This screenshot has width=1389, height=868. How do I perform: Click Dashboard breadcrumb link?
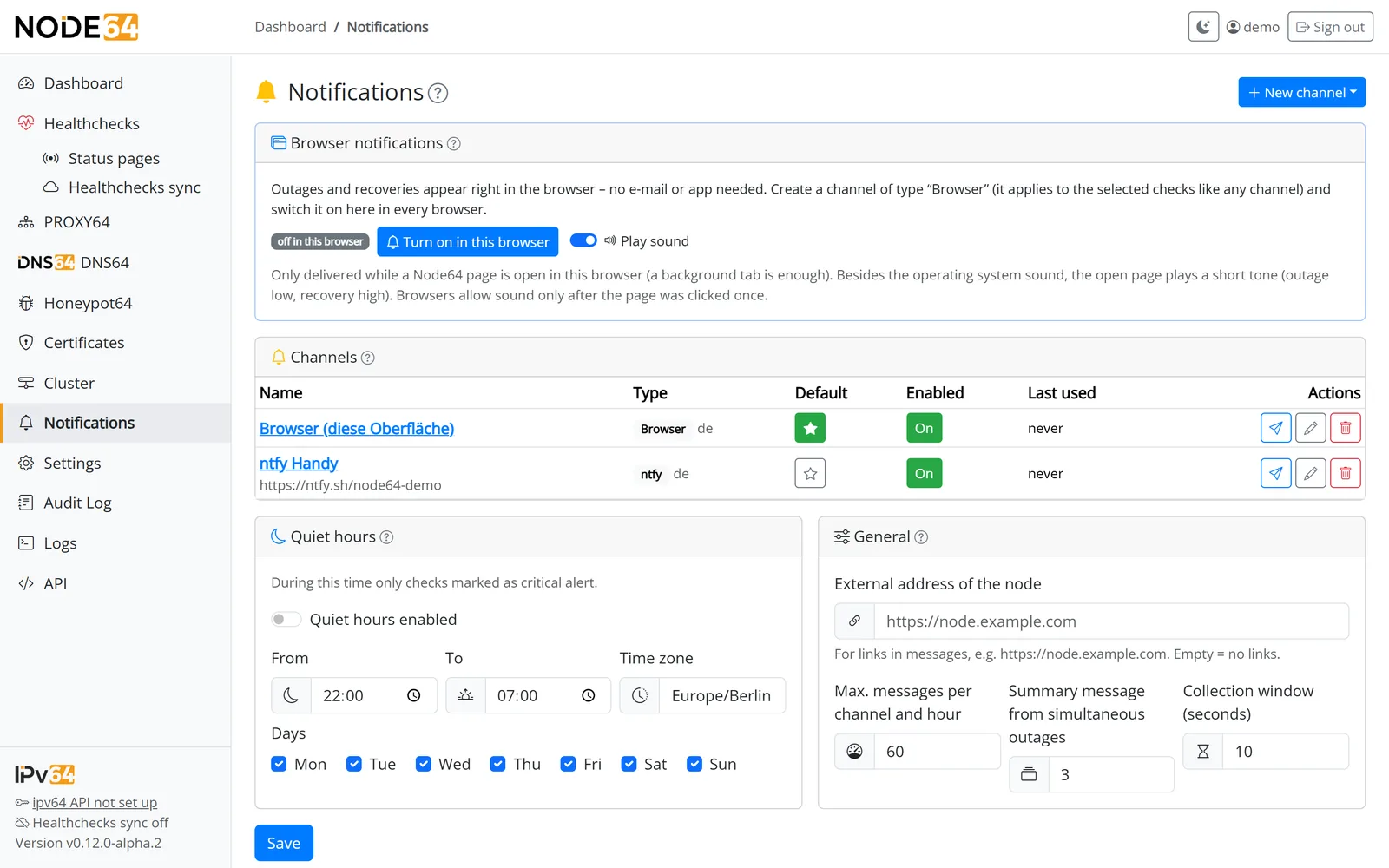290,27
